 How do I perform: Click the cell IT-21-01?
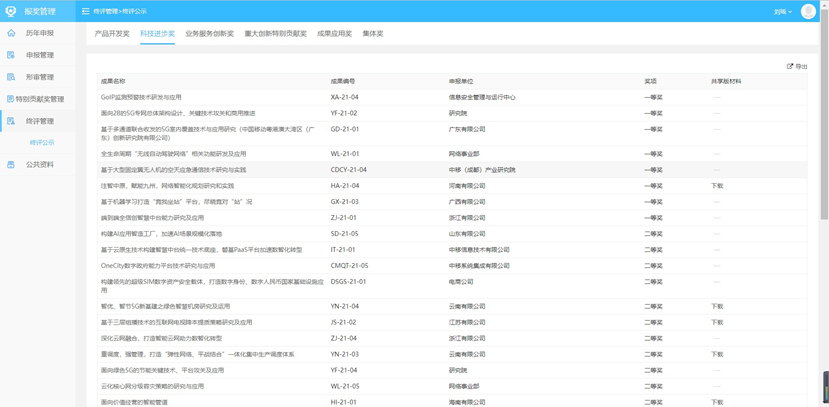[343, 249]
